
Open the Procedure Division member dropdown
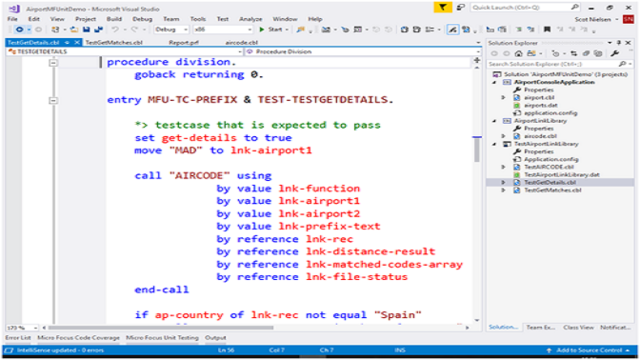(x=478, y=52)
